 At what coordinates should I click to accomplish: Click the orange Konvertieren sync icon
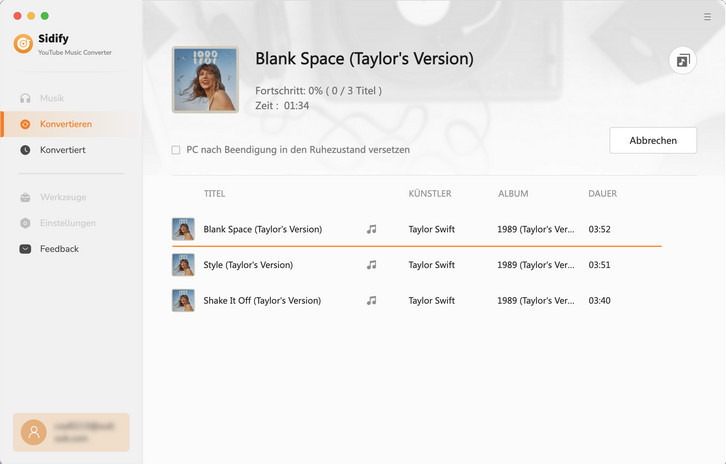point(25,124)
